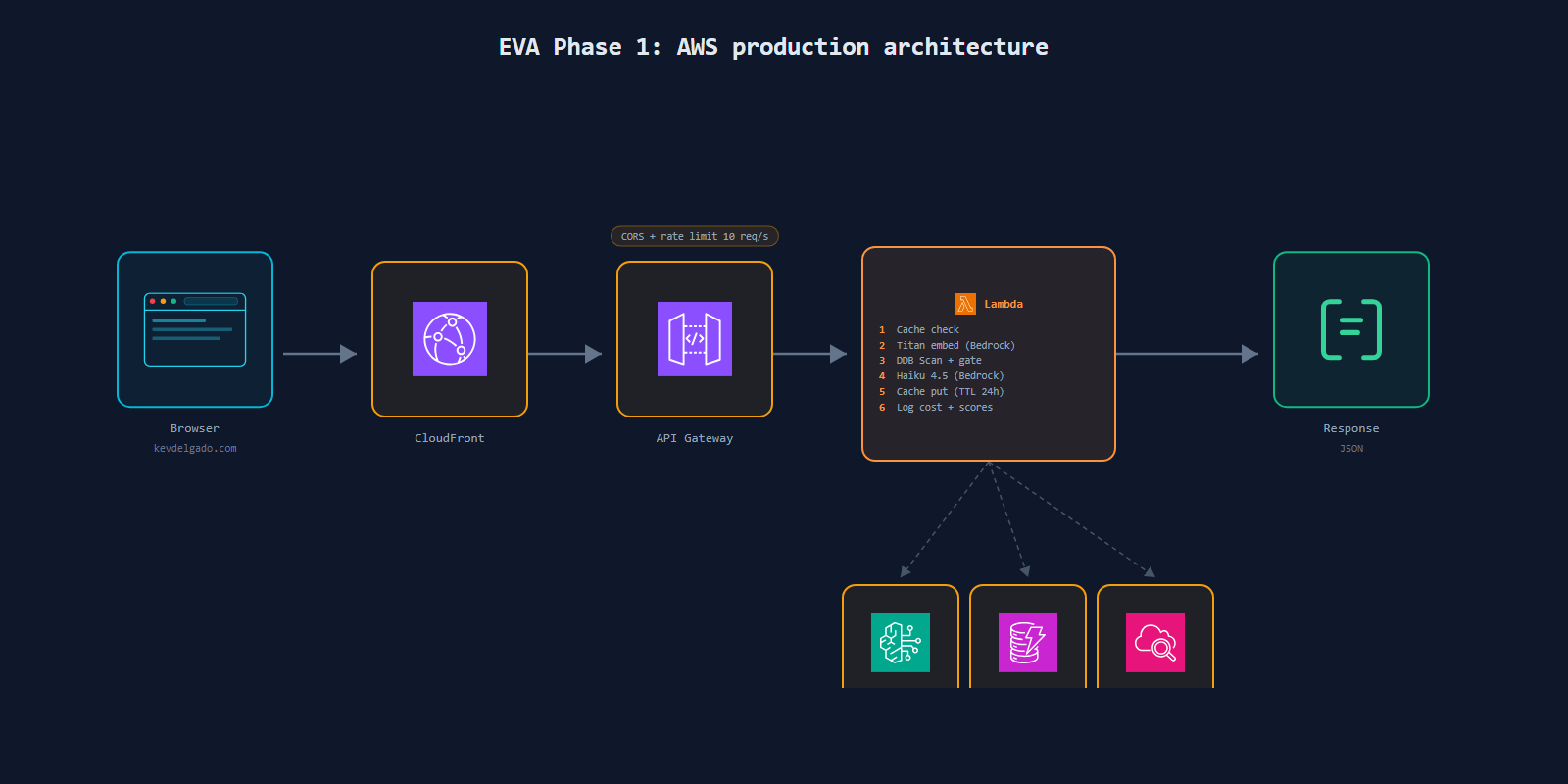Click the "Response" label

click(x=1351, y=428)
